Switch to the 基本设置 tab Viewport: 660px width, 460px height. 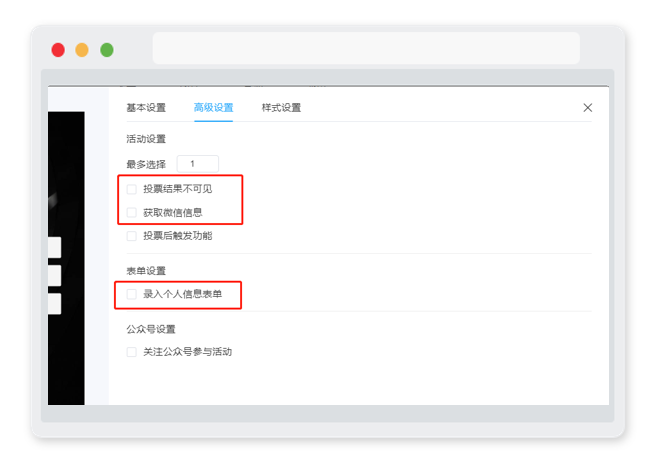click(x=146, y=108)
